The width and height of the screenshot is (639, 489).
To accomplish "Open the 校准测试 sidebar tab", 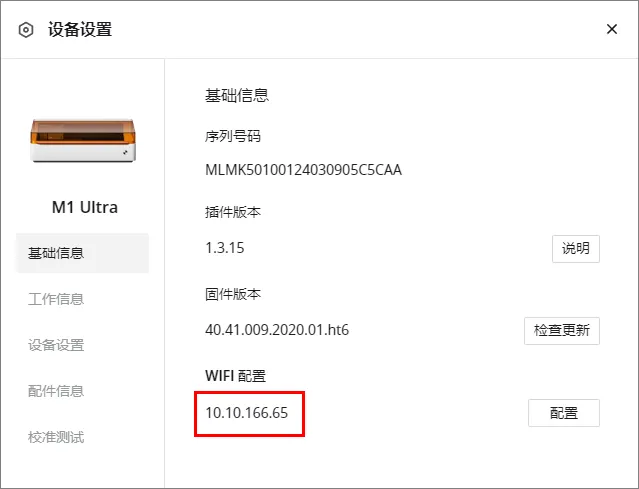I will click(x=56, y=437).
